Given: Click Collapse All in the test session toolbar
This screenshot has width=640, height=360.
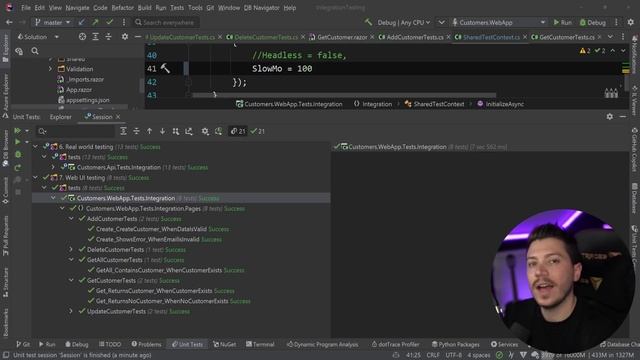Looking at the screenshot, I should pyautogui.click(x=136, y=131).
